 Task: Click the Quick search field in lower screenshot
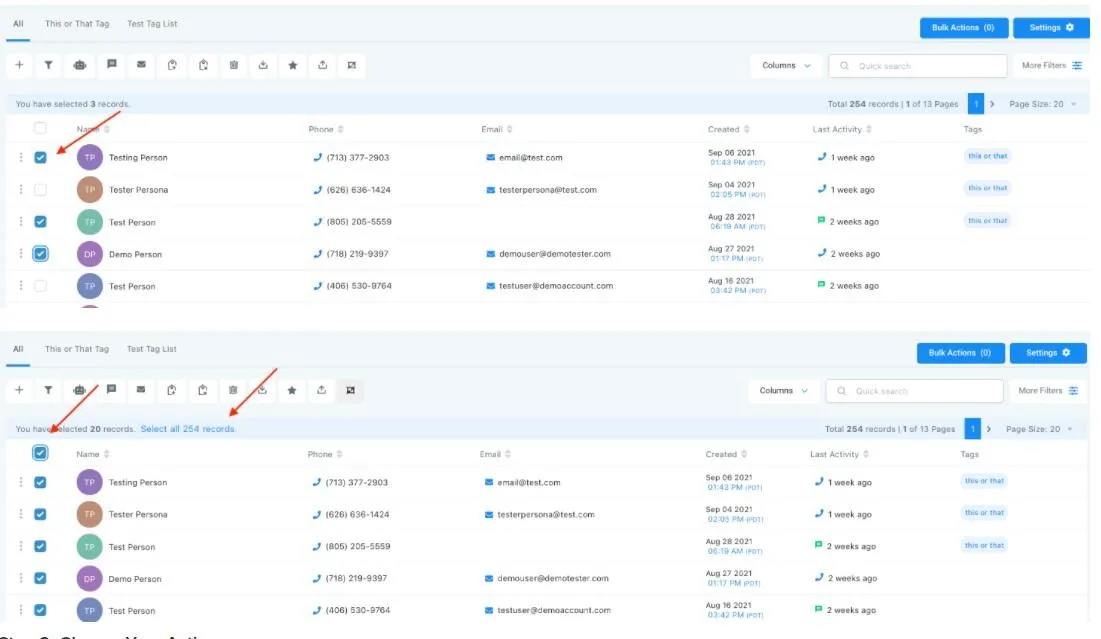pos(914,391)
